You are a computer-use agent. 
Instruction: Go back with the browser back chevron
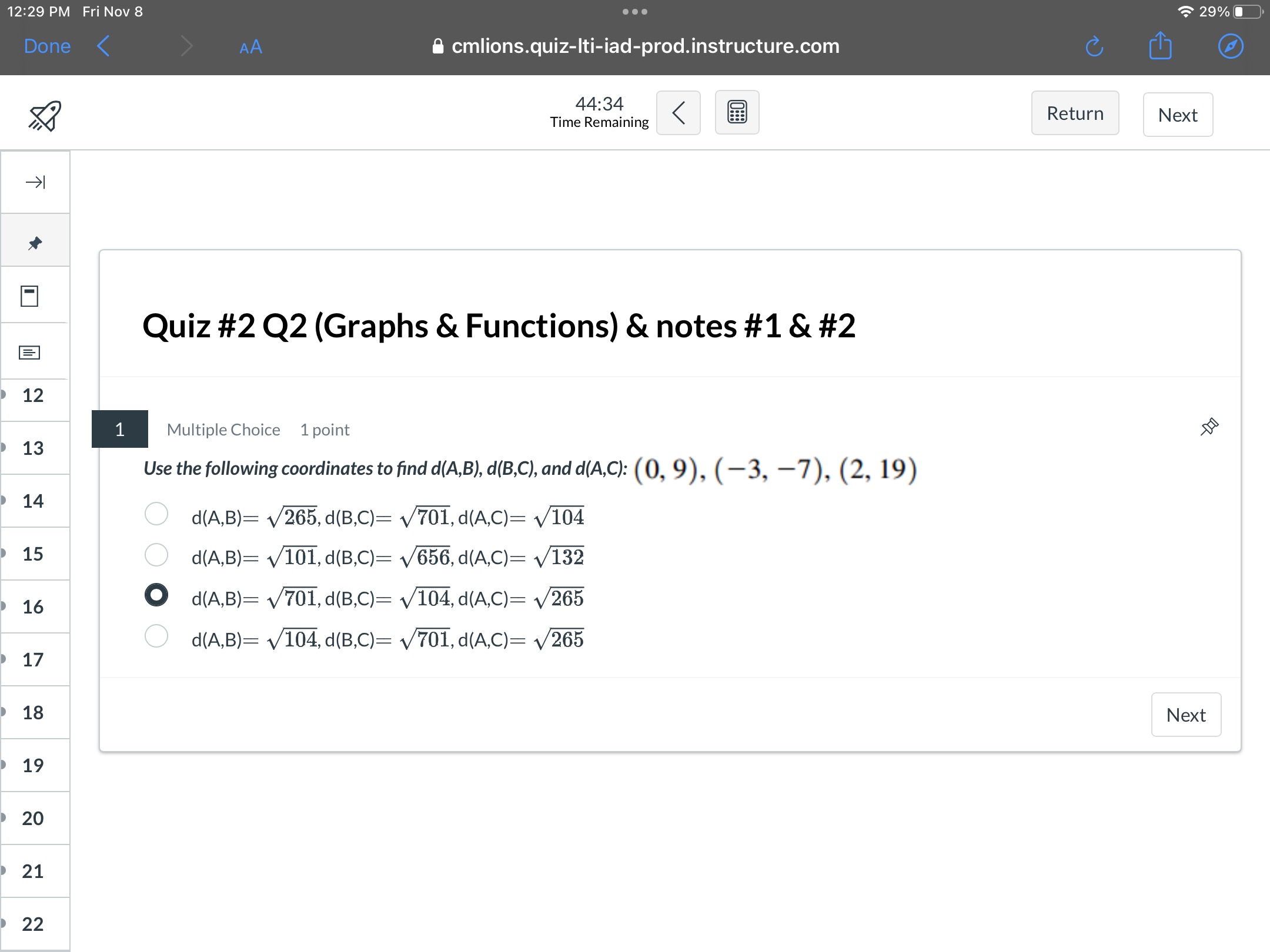[x=103, y=46]
